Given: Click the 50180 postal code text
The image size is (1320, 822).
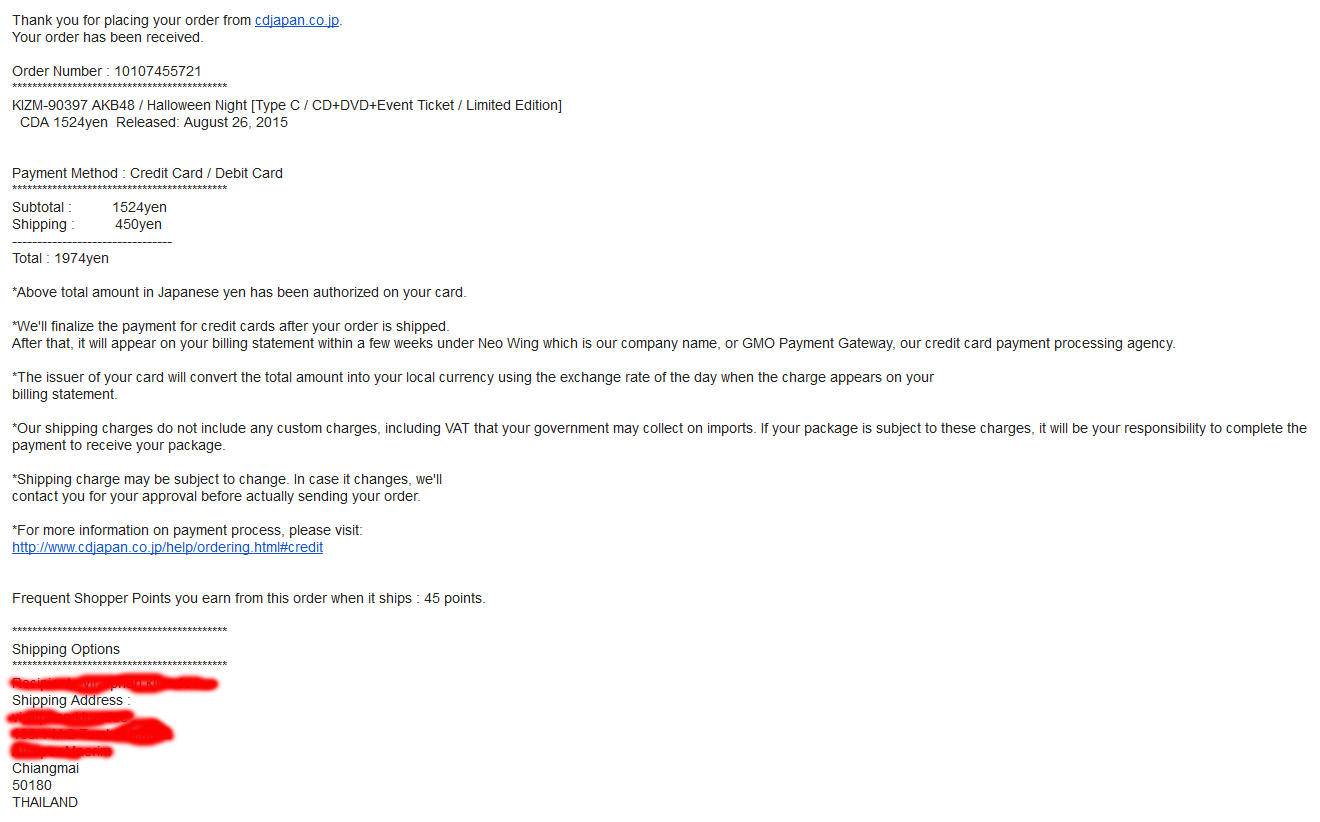Looking at the screenshot, I should point(32,785).
